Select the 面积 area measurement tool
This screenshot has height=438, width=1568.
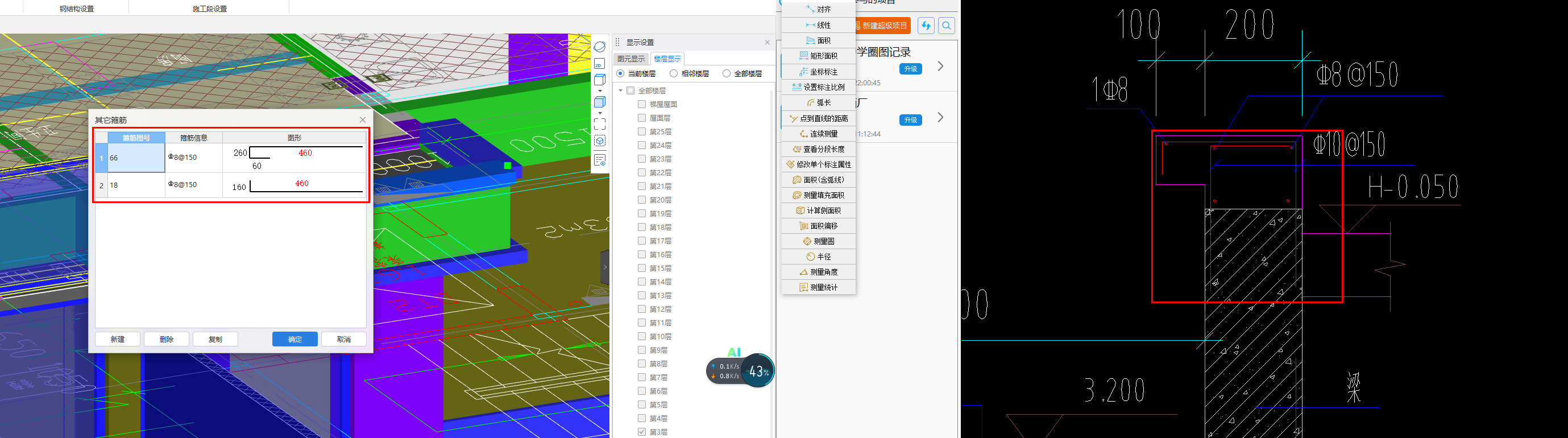pyautogui.click(x=819, y=40)
